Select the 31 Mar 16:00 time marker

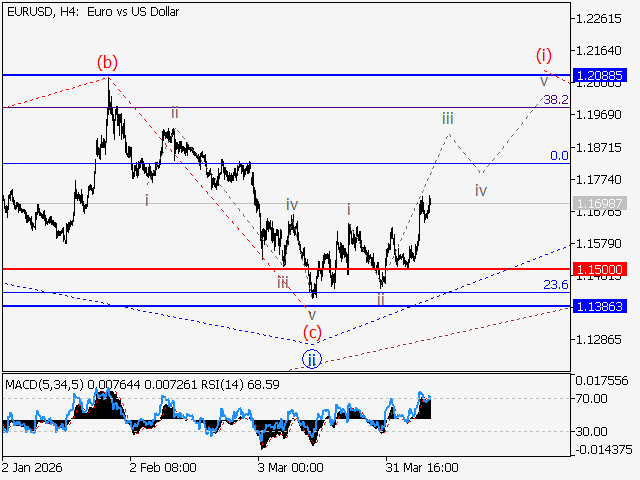click(x=422, y=467)
